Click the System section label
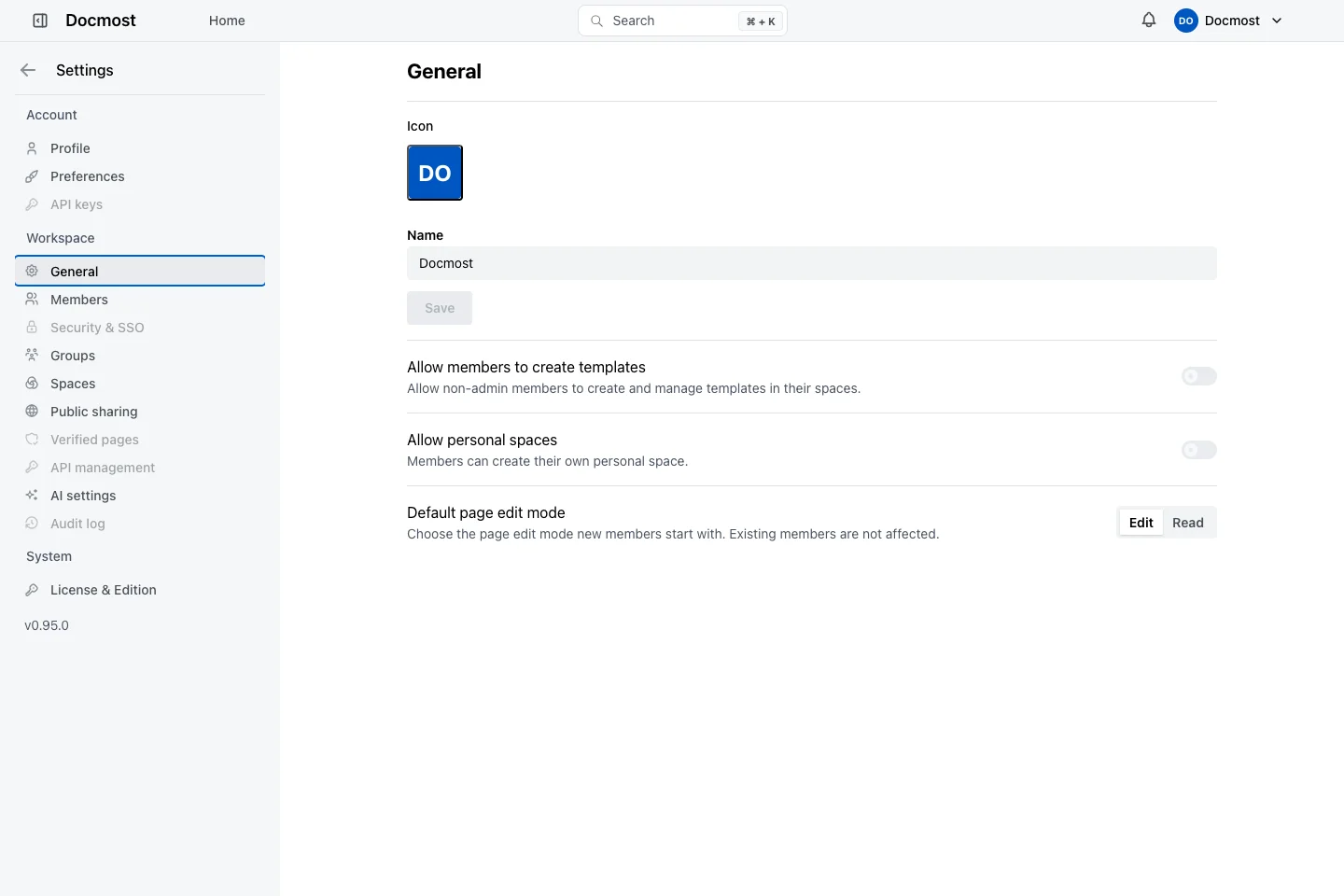 pos(49,556)
